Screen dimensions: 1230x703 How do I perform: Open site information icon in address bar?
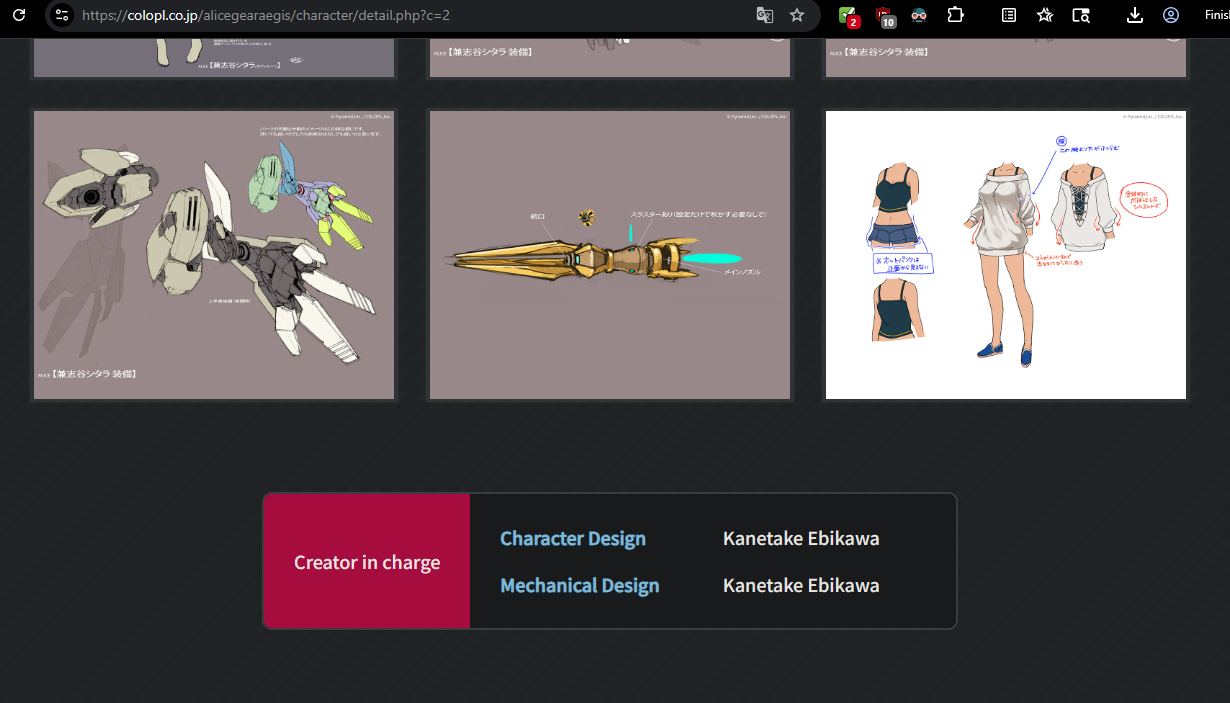tap(62, 15)
